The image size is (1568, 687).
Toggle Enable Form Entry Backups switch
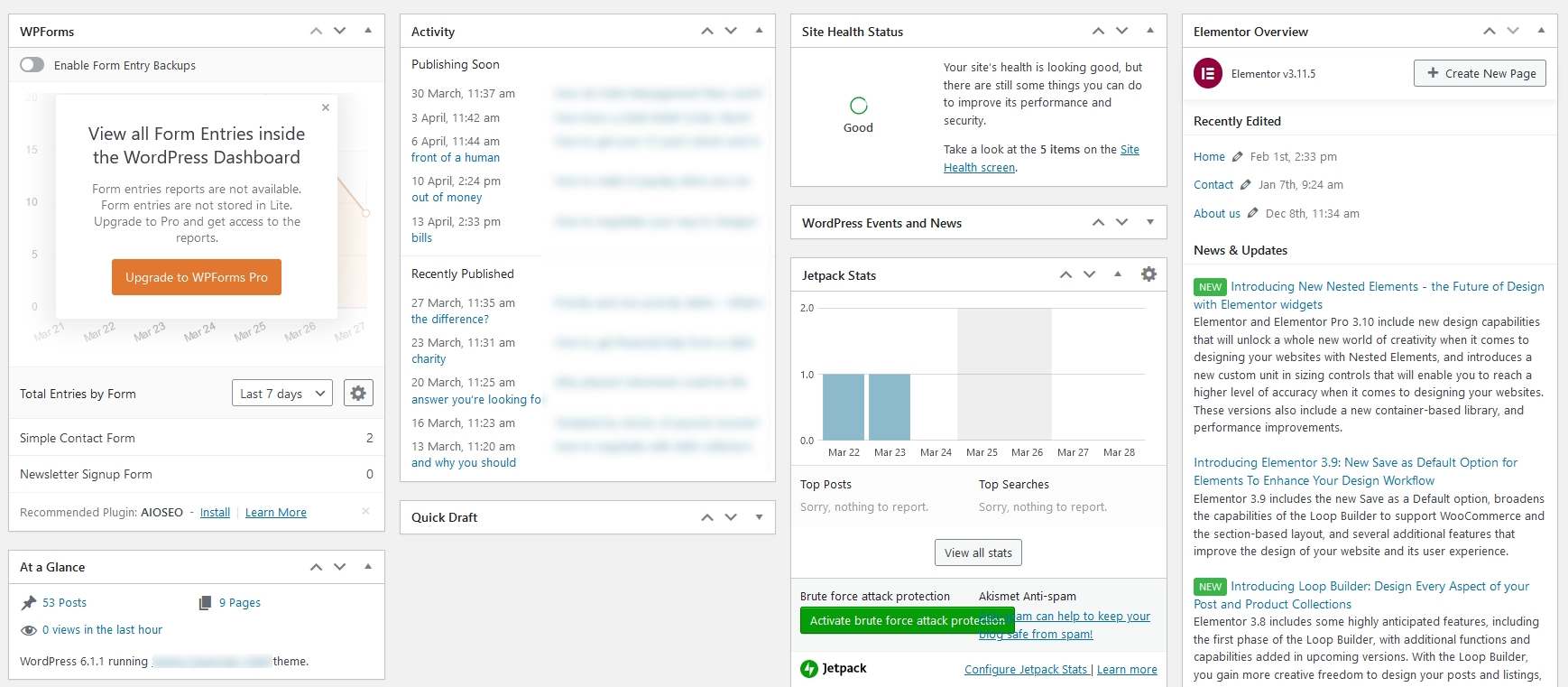[32, 65]
